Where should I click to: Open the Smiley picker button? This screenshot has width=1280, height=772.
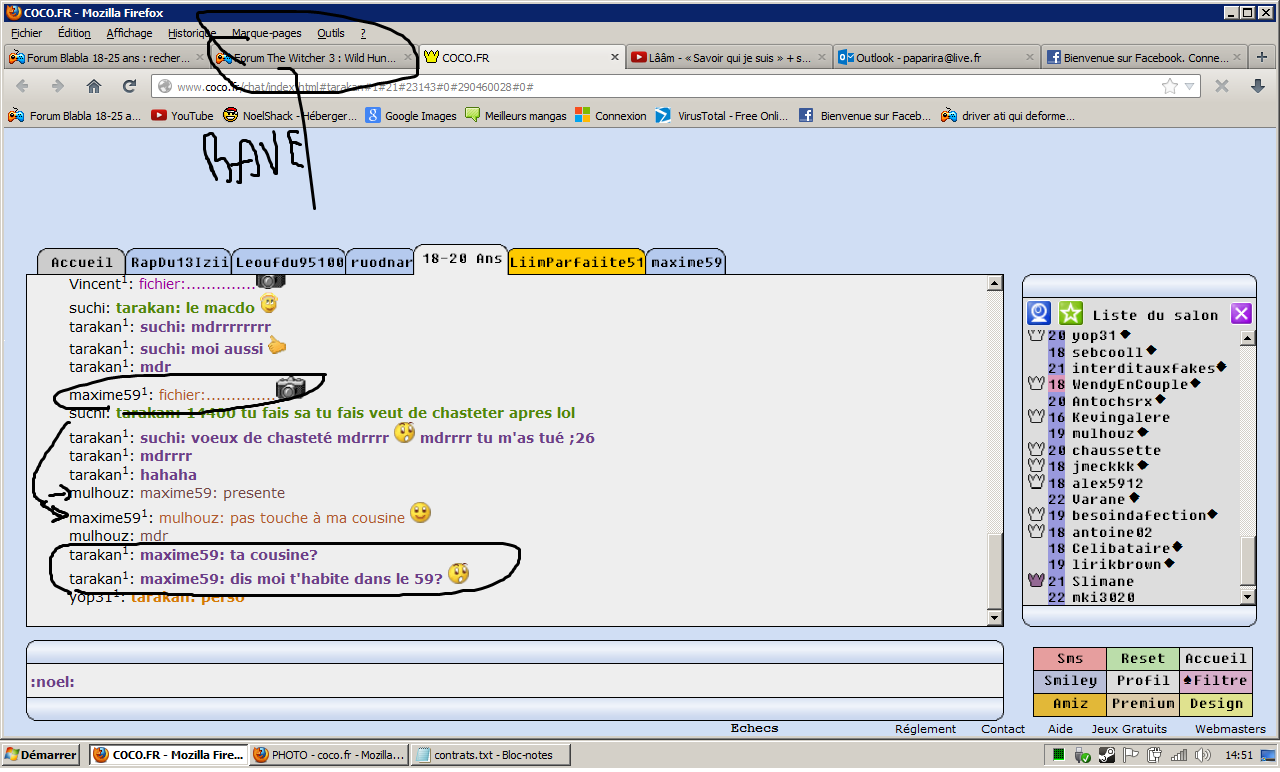pyautogui.click(x=1069, y=681)
